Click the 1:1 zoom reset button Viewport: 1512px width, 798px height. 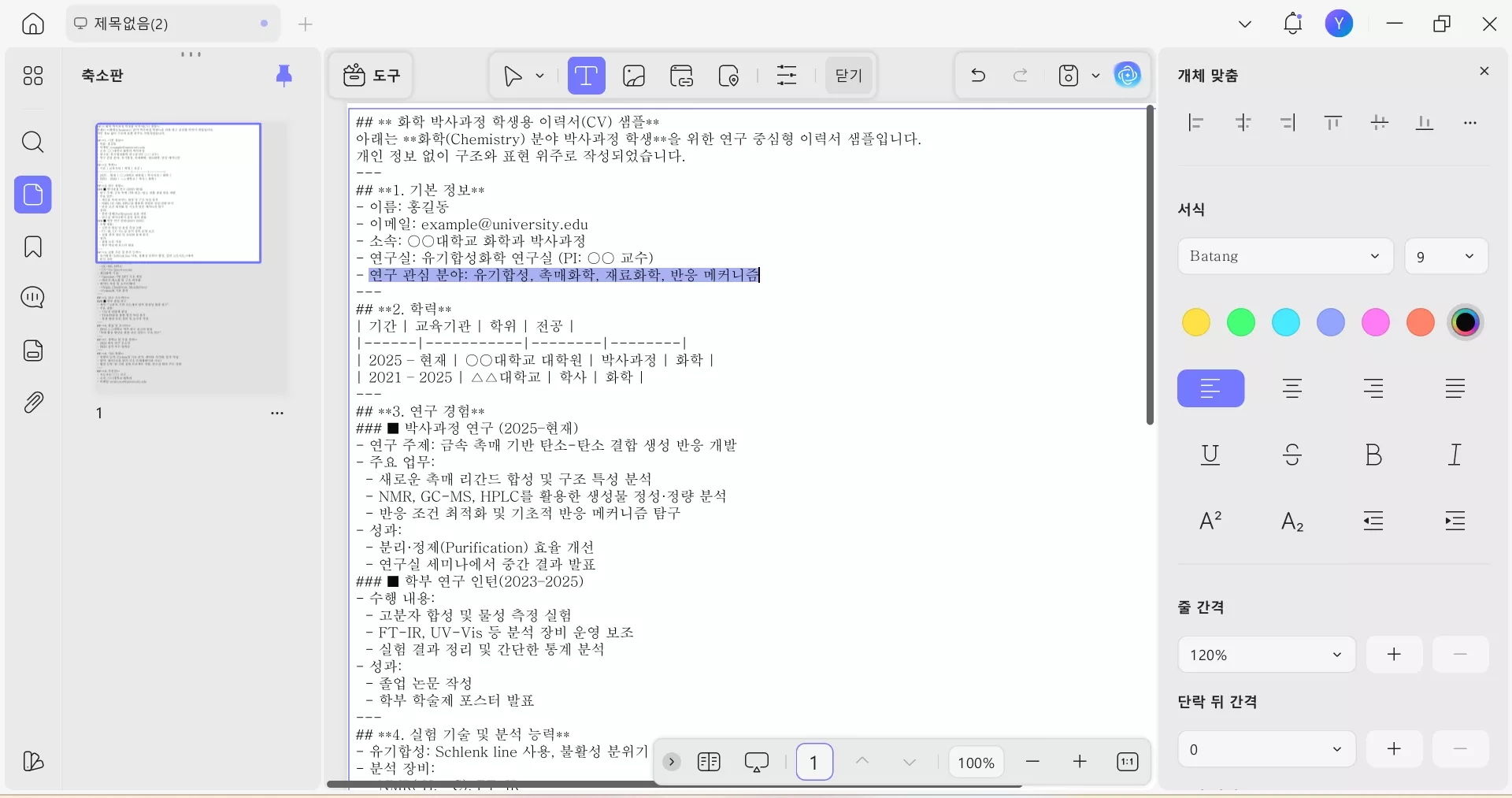(1128, 762)
